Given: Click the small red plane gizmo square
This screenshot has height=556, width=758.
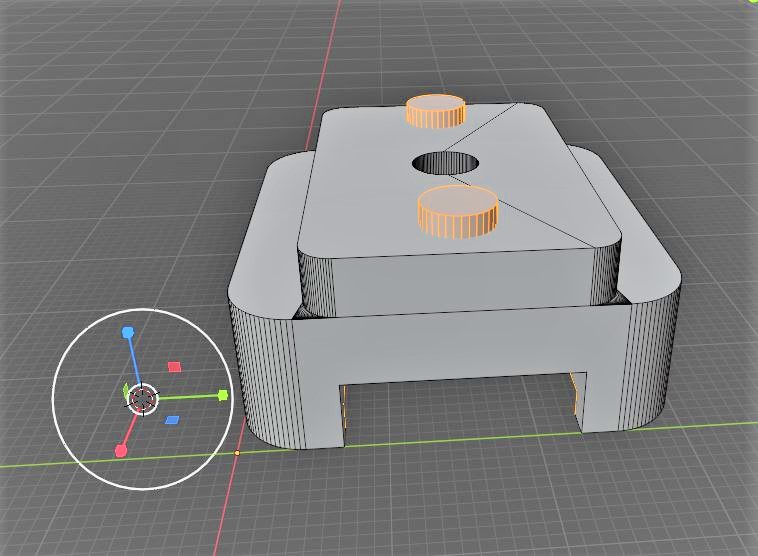Looking at the screenshot, I should pos(174,367).
